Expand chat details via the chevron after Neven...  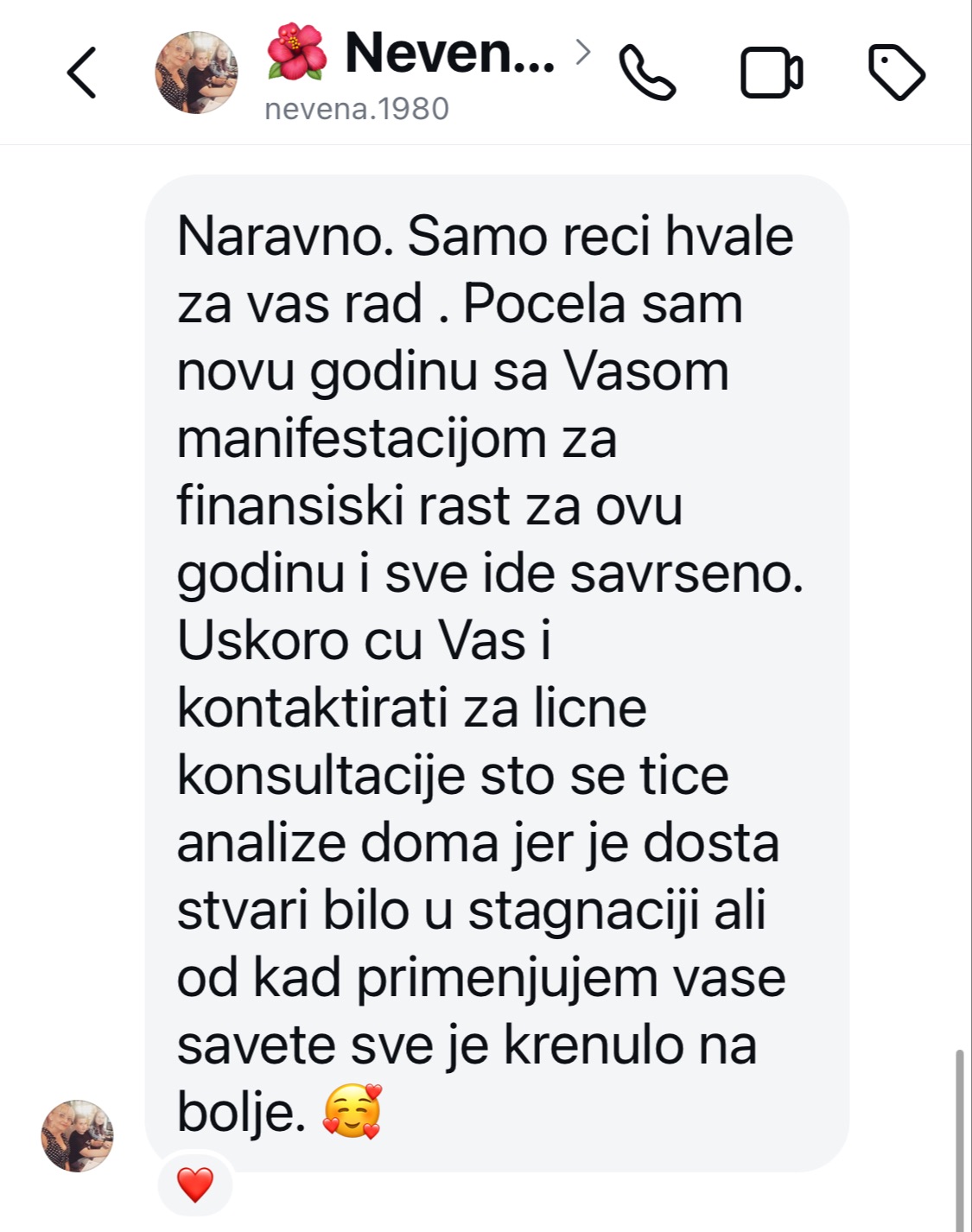click(x=583, y=53)
